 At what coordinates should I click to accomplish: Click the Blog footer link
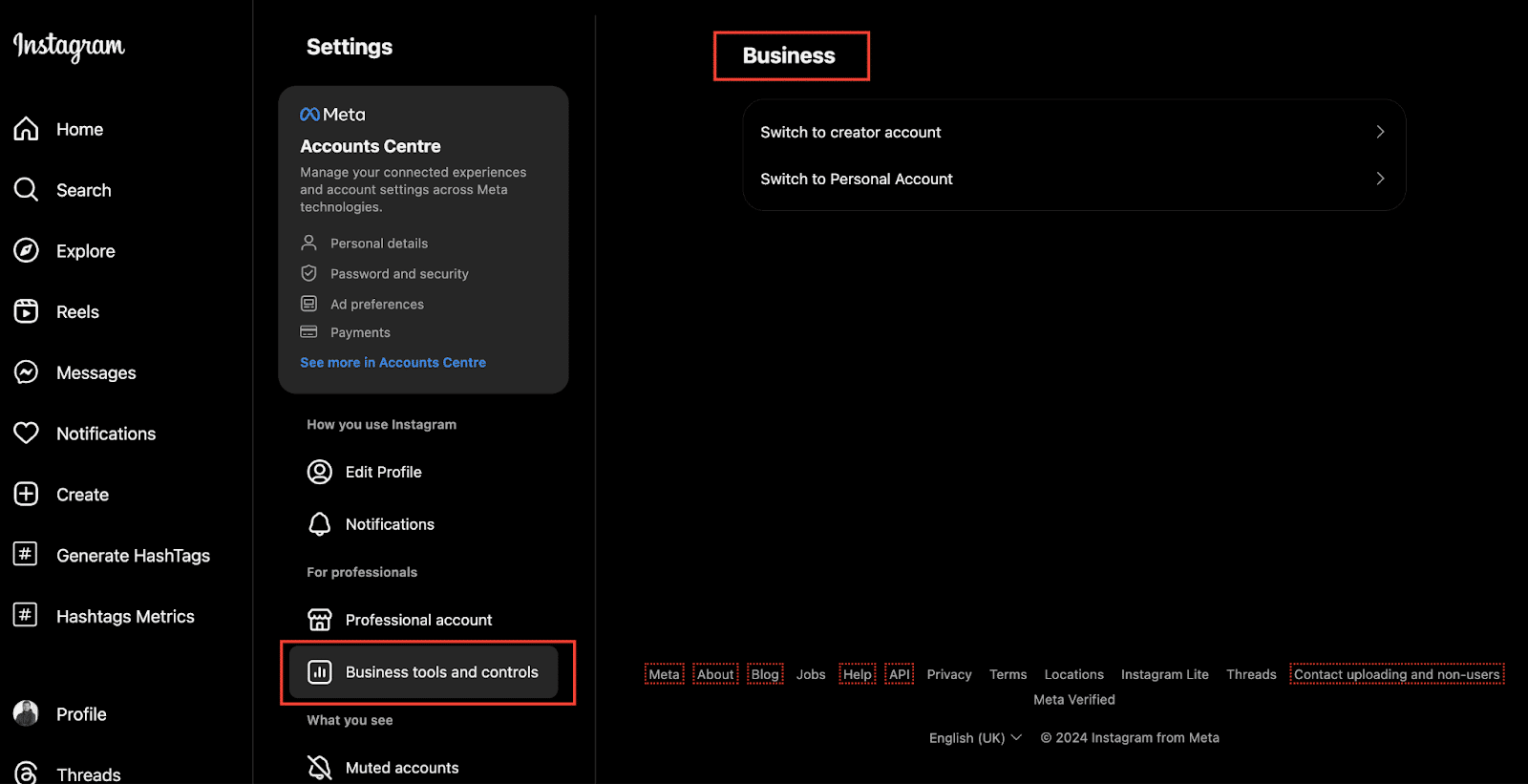click(x=765, y=674)
